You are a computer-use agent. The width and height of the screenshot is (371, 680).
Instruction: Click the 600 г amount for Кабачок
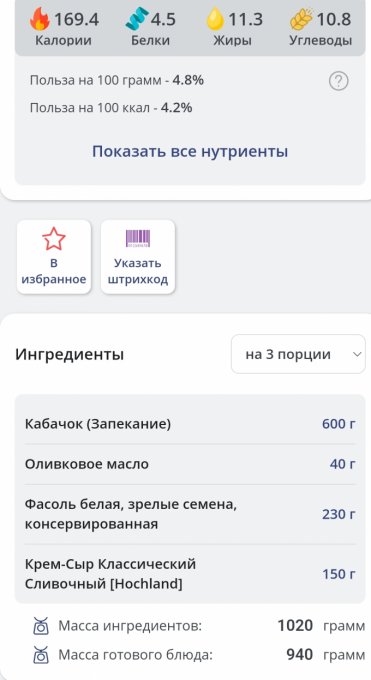point(338,424)
